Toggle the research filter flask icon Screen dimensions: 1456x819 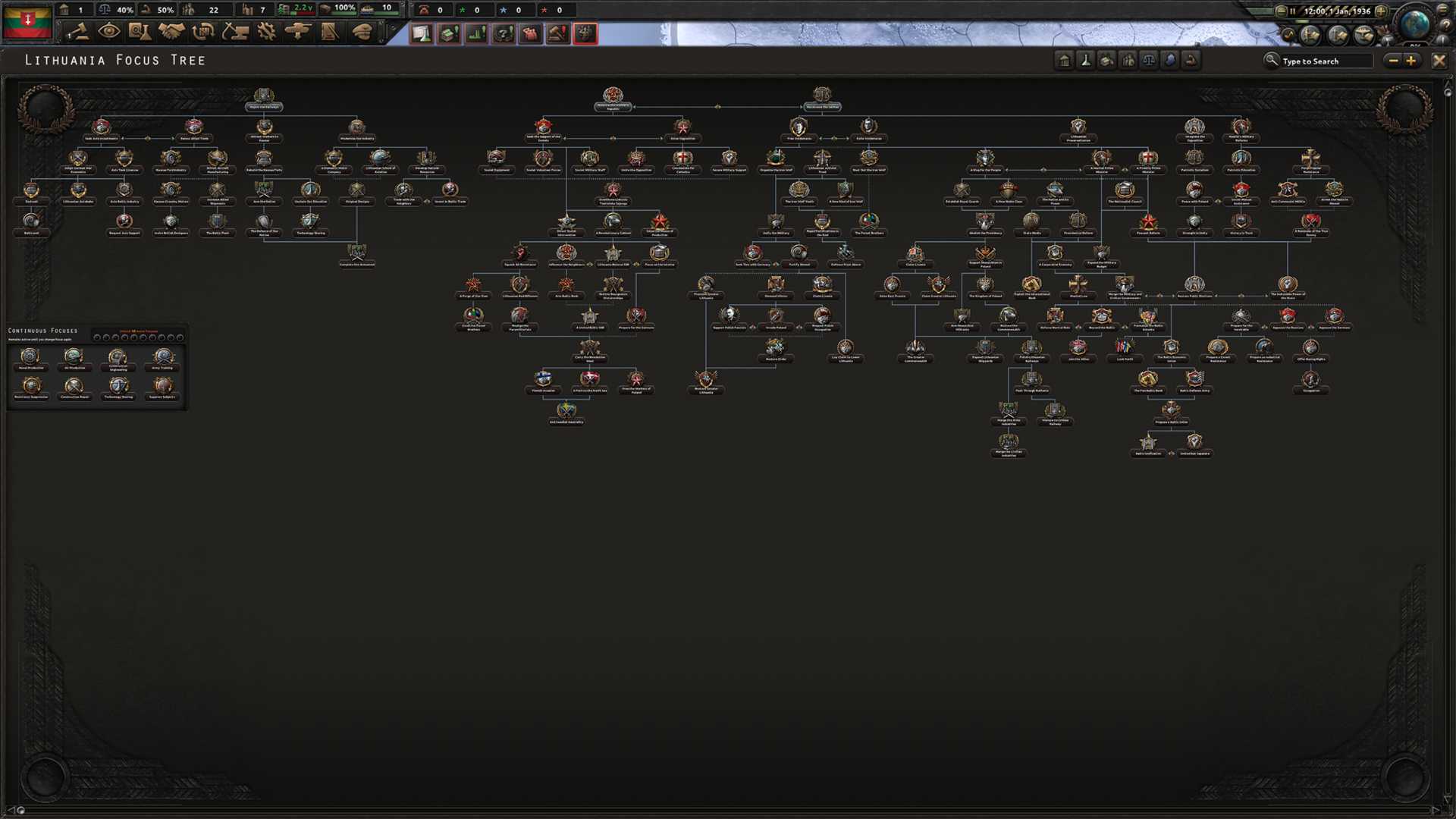click(1084, 60)
